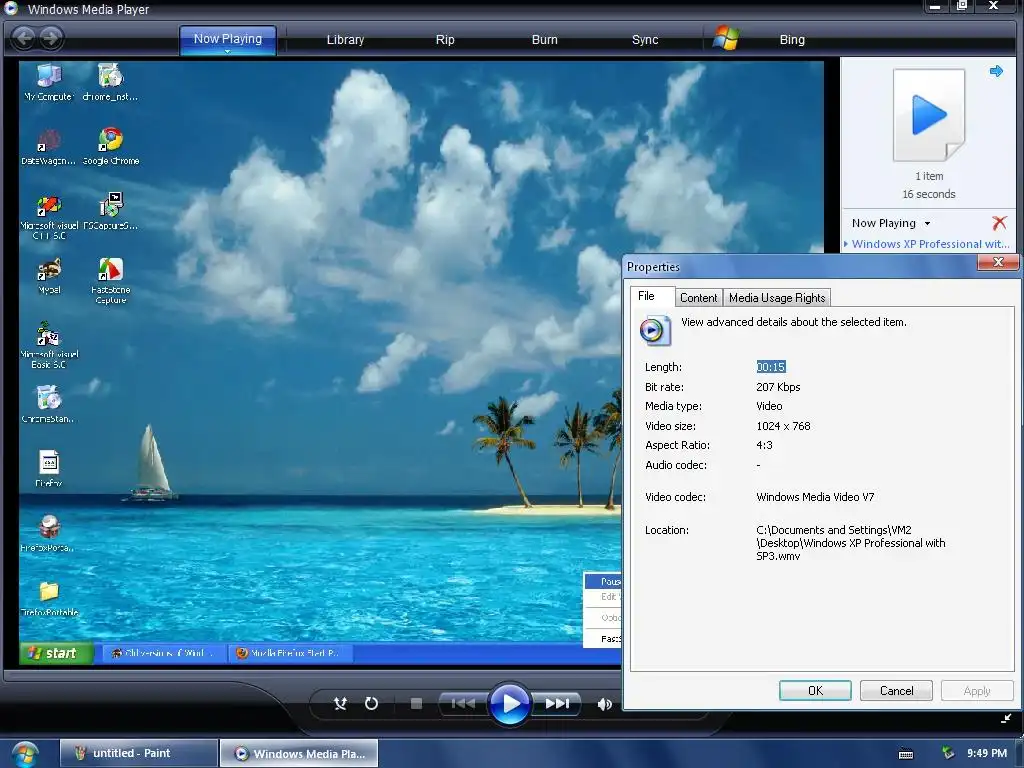Toggle shuffle mode
This screenshot has height=768, width=1024.
(x=340, y=703)
